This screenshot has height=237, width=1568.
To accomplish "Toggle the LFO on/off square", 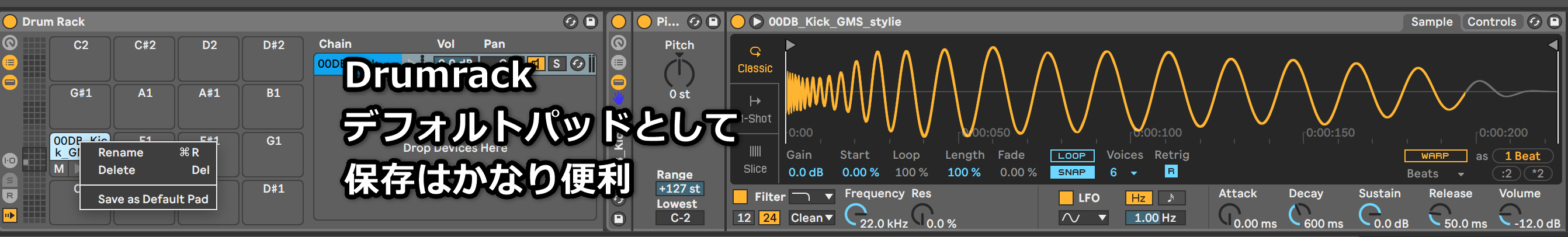I will click(1066, 197).
